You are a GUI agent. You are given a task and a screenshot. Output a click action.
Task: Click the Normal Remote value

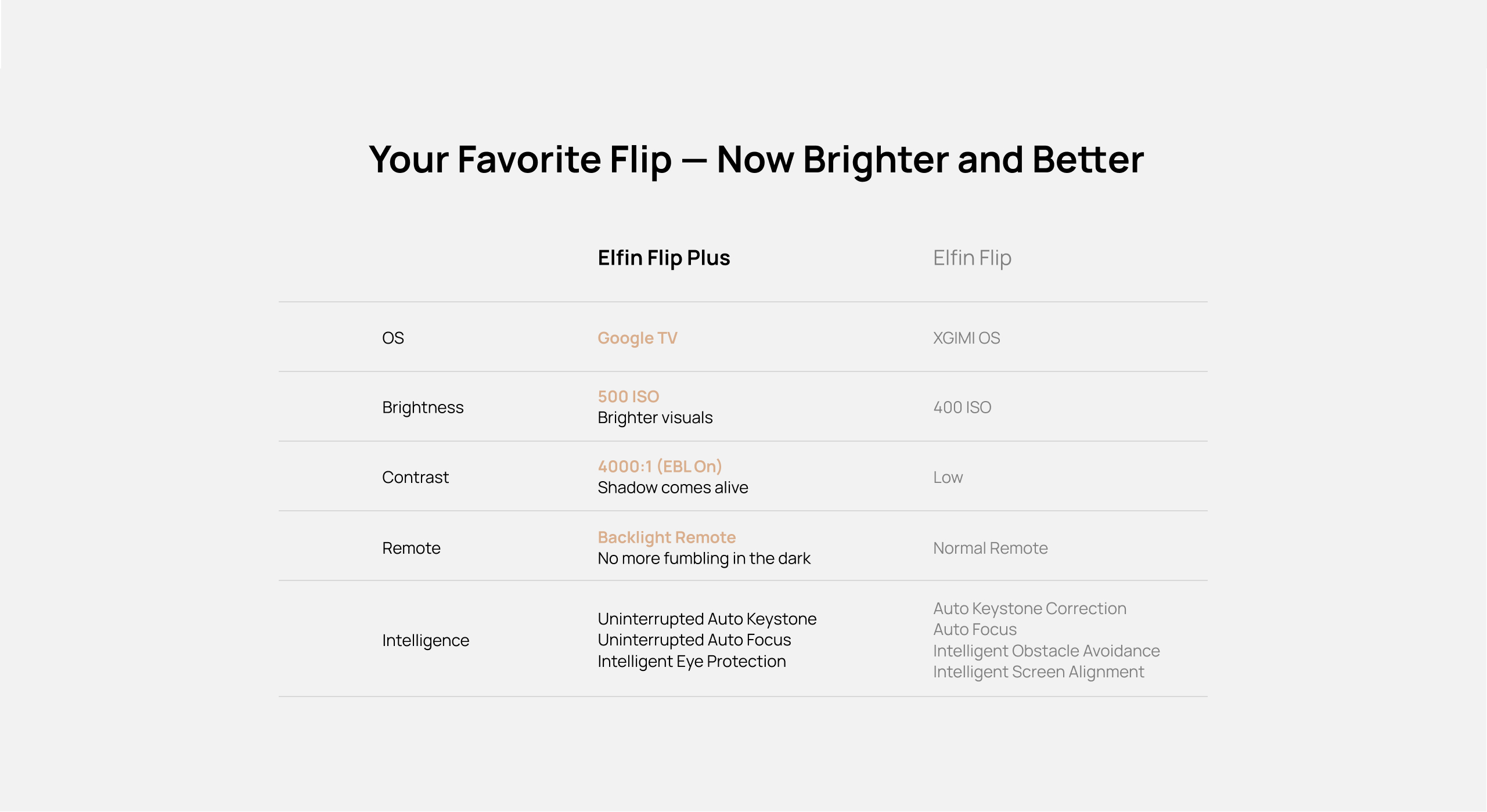coord(990,548)
